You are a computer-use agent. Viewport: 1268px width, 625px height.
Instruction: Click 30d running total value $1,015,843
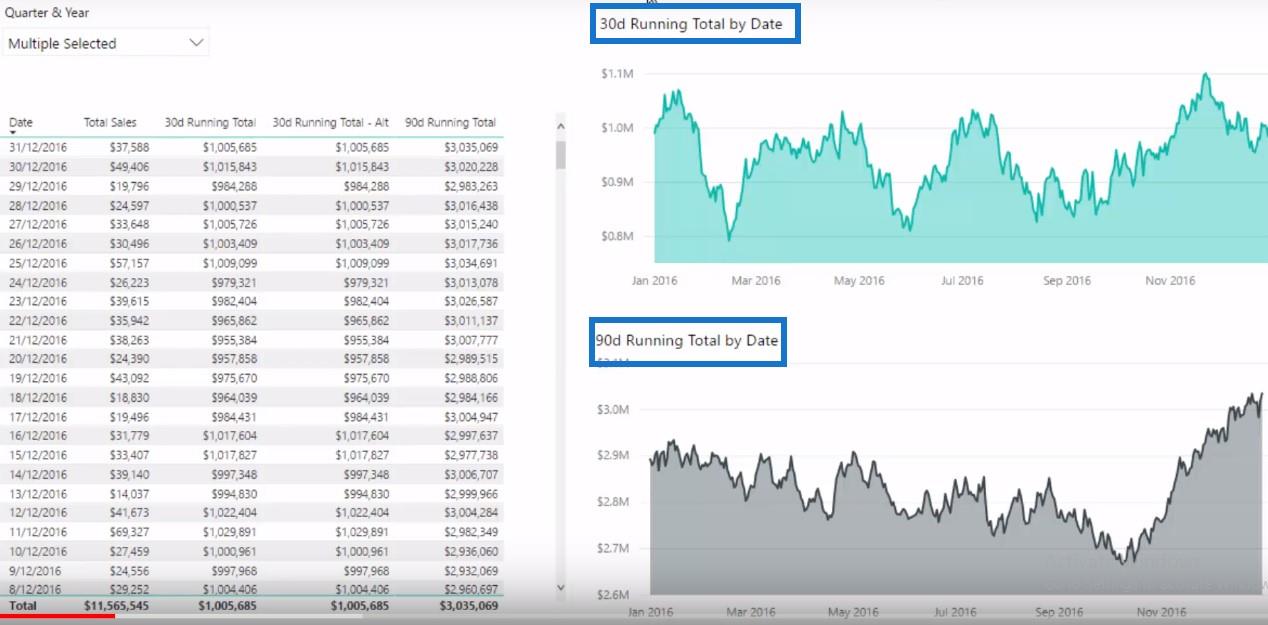click(229, 167)
